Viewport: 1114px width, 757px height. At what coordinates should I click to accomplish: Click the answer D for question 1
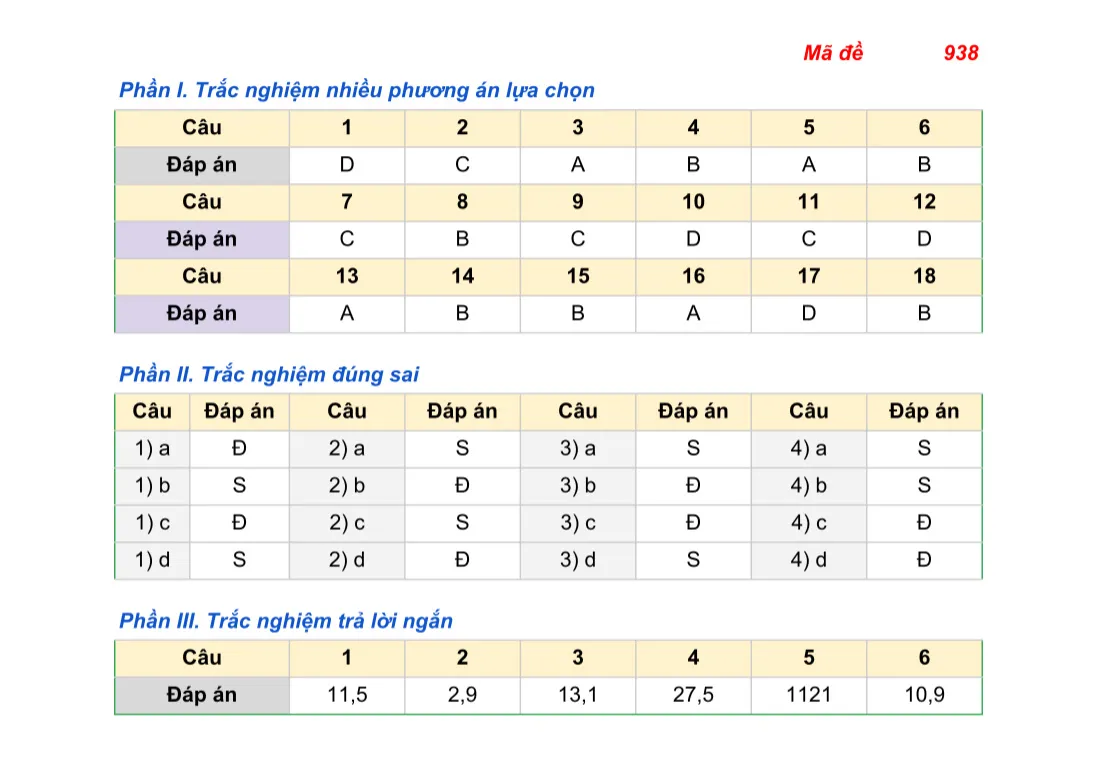(347, 165)
